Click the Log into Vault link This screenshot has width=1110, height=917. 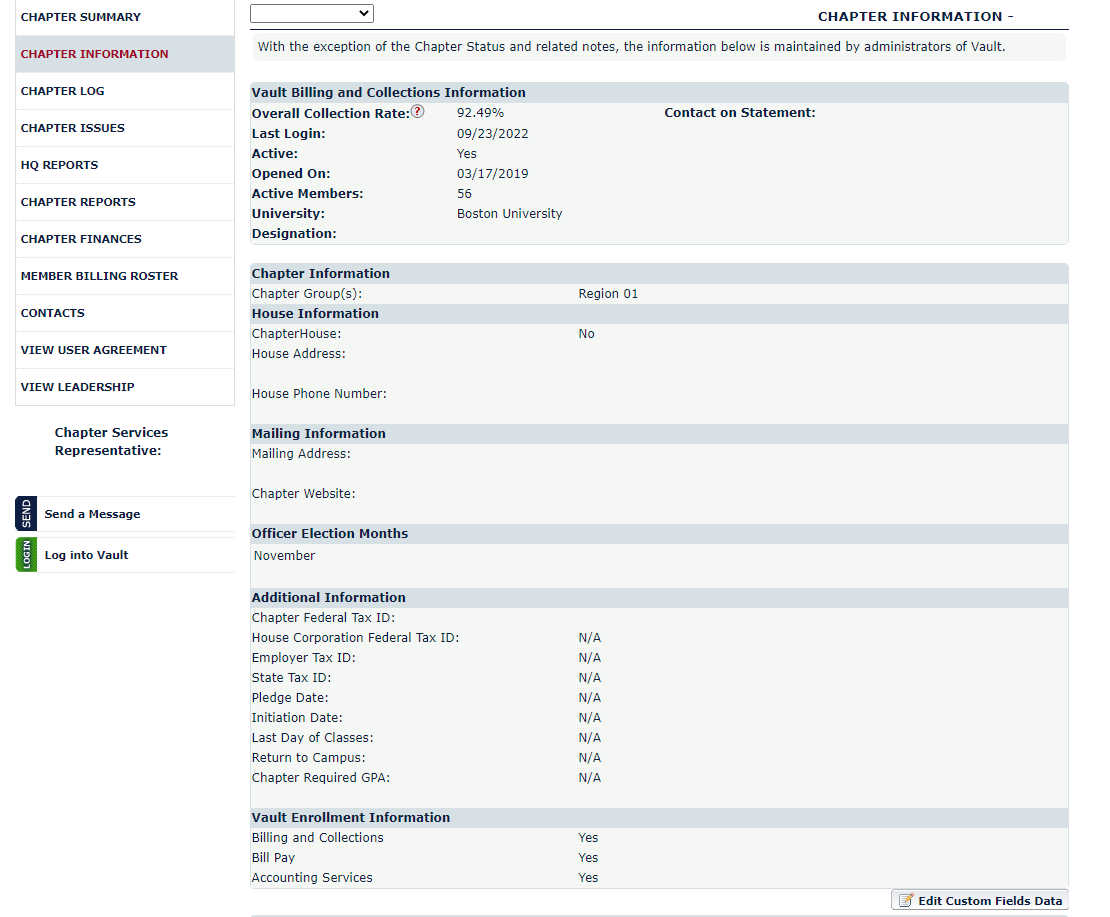86,554
